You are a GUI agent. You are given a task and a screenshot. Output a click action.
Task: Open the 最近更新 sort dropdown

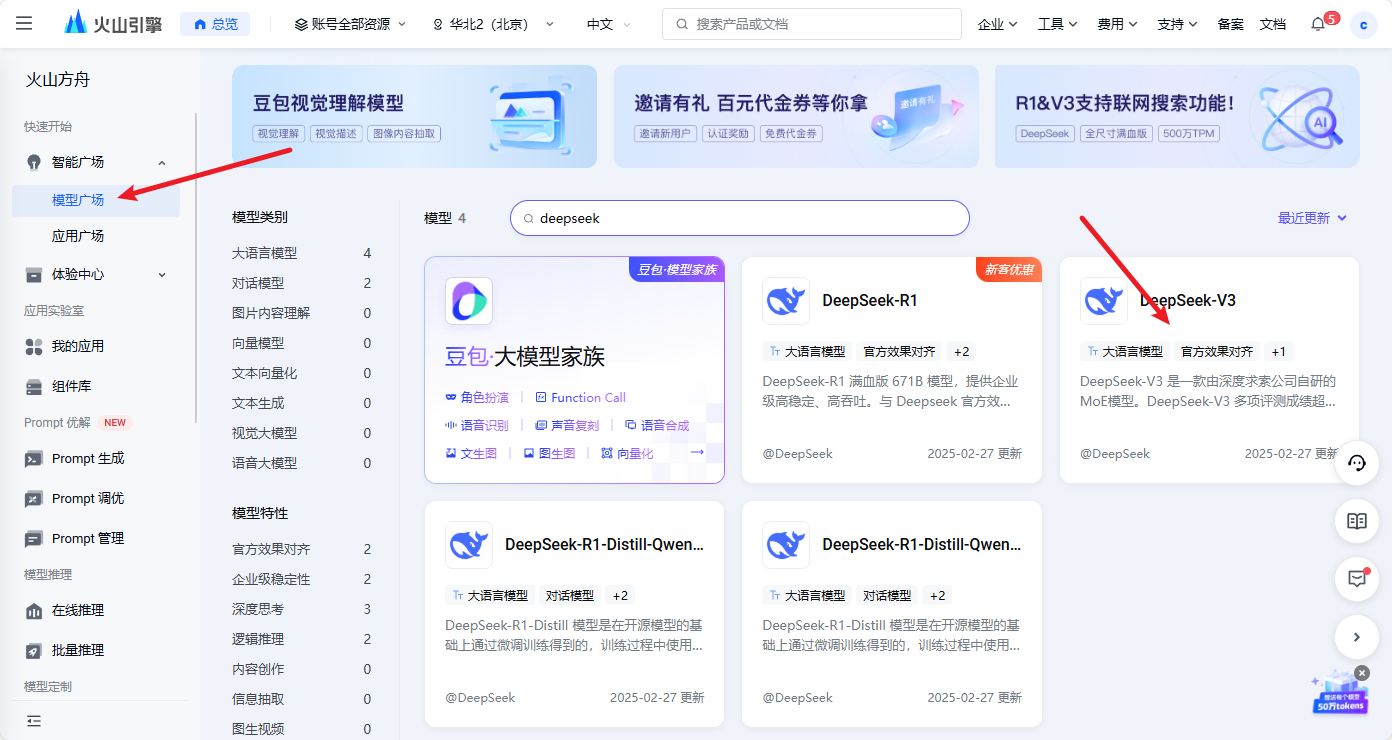pos(1312,218)
